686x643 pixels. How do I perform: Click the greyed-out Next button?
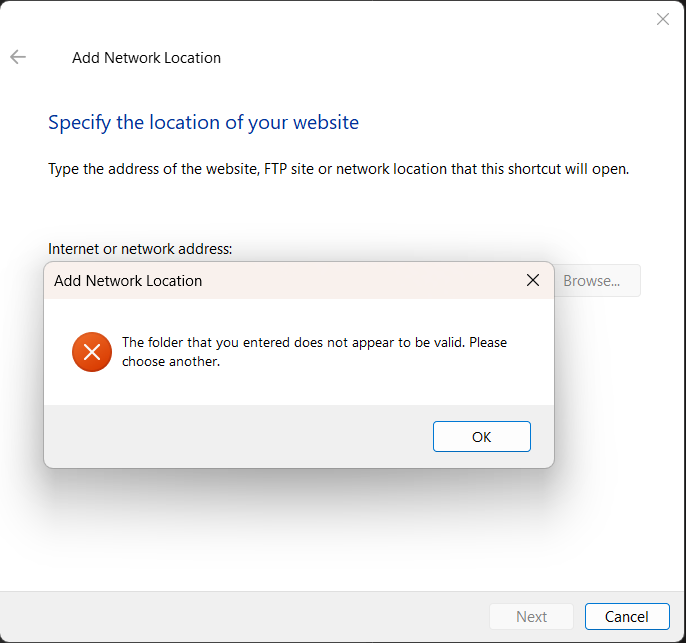coord(531,616)
